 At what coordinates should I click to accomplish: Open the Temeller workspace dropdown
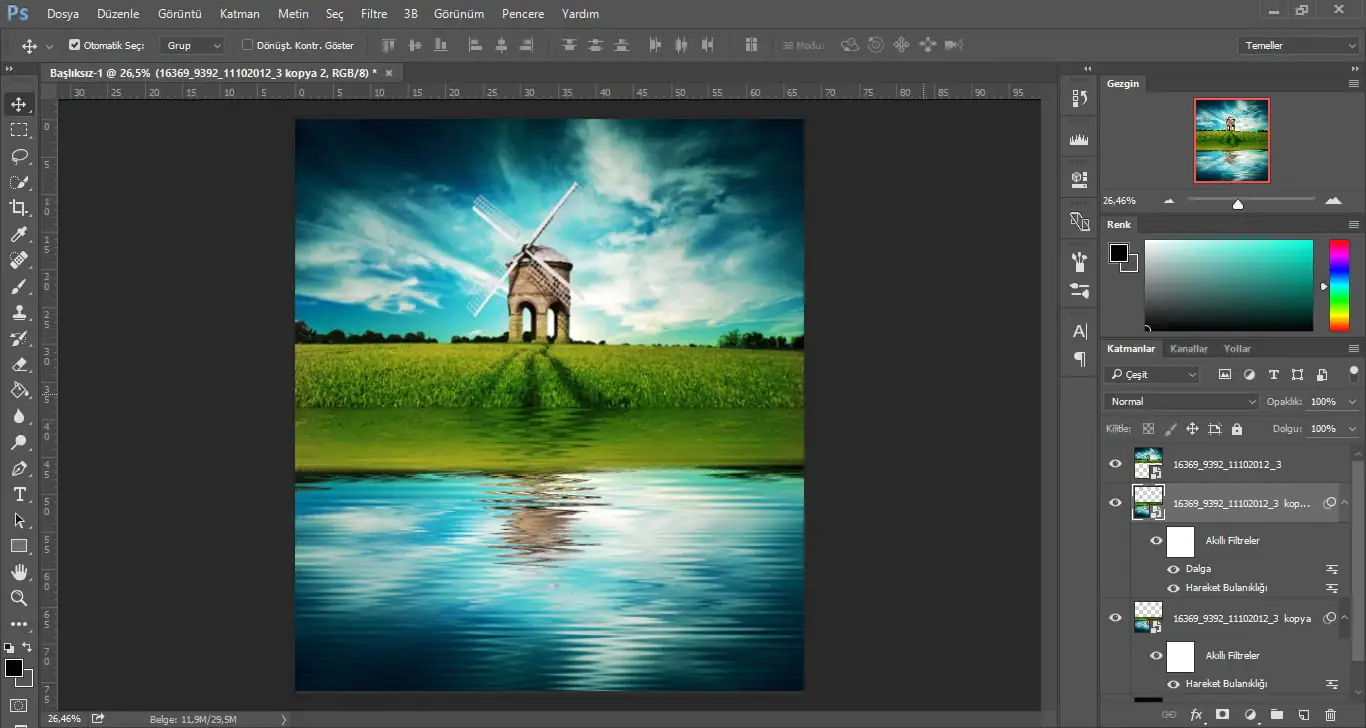click(1297, 45)
